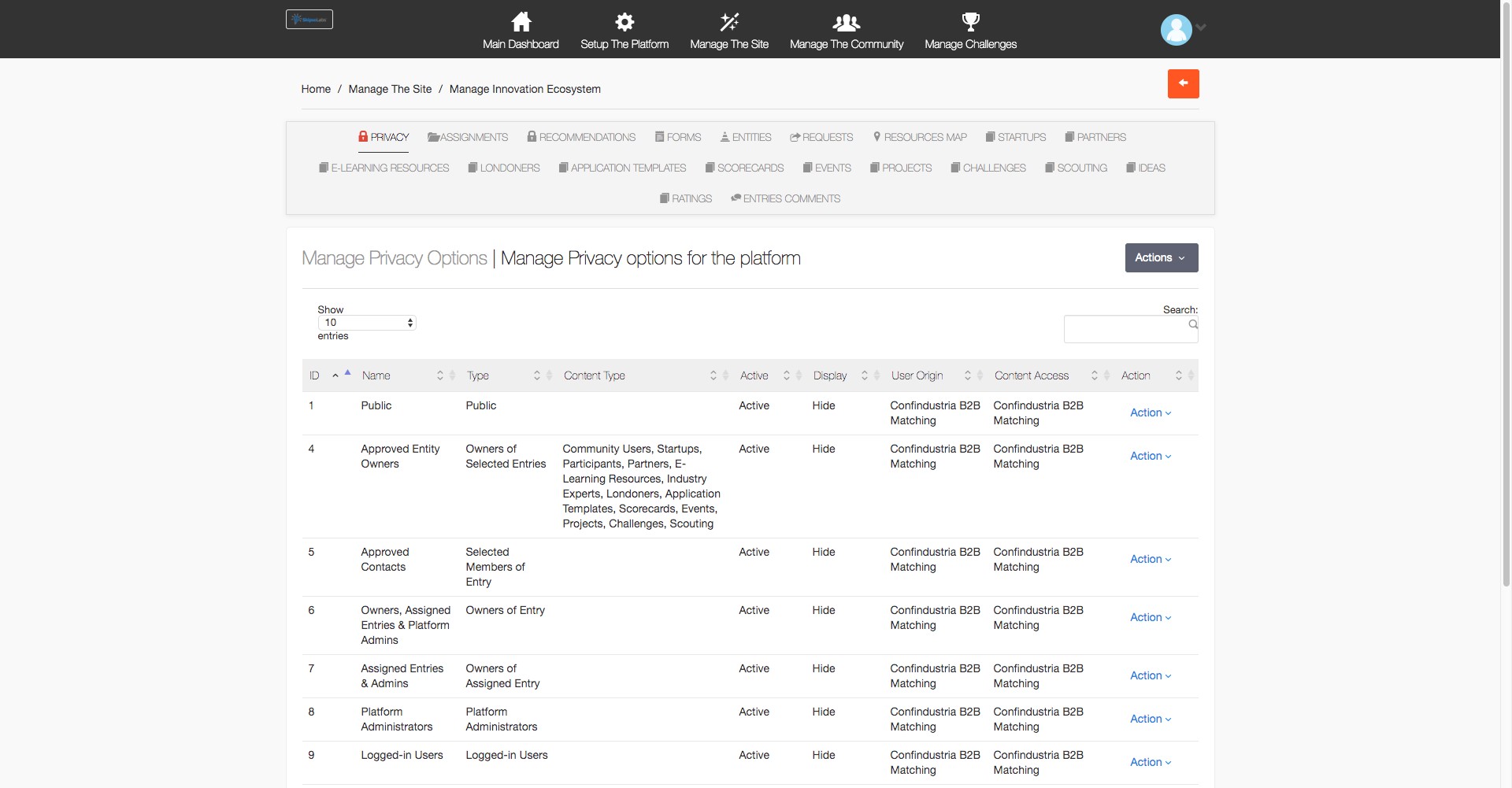Open the Show entries count selector
This screenshot has height=788, width=1512.
click(367, 323)
